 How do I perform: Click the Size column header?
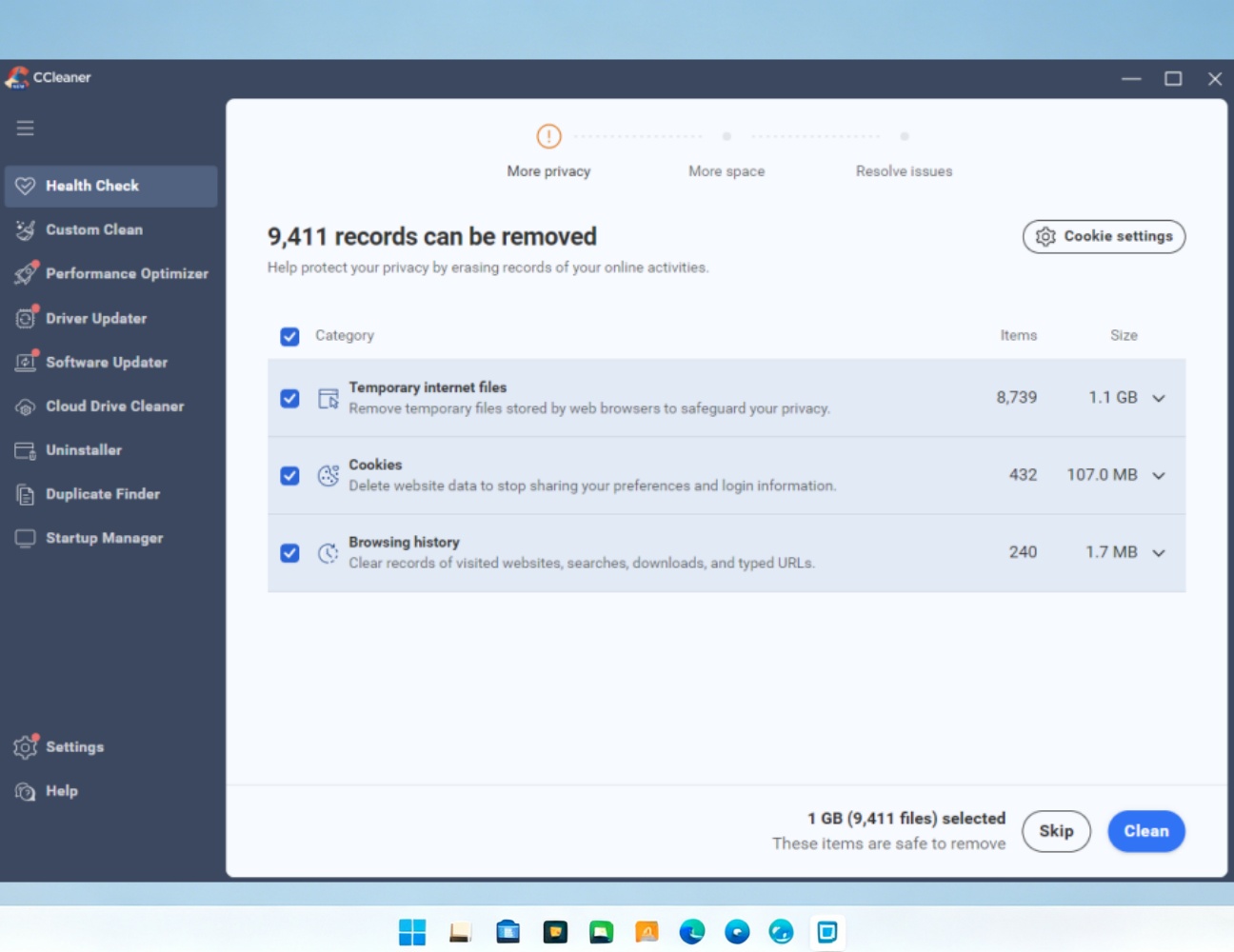coord(1124,335)
